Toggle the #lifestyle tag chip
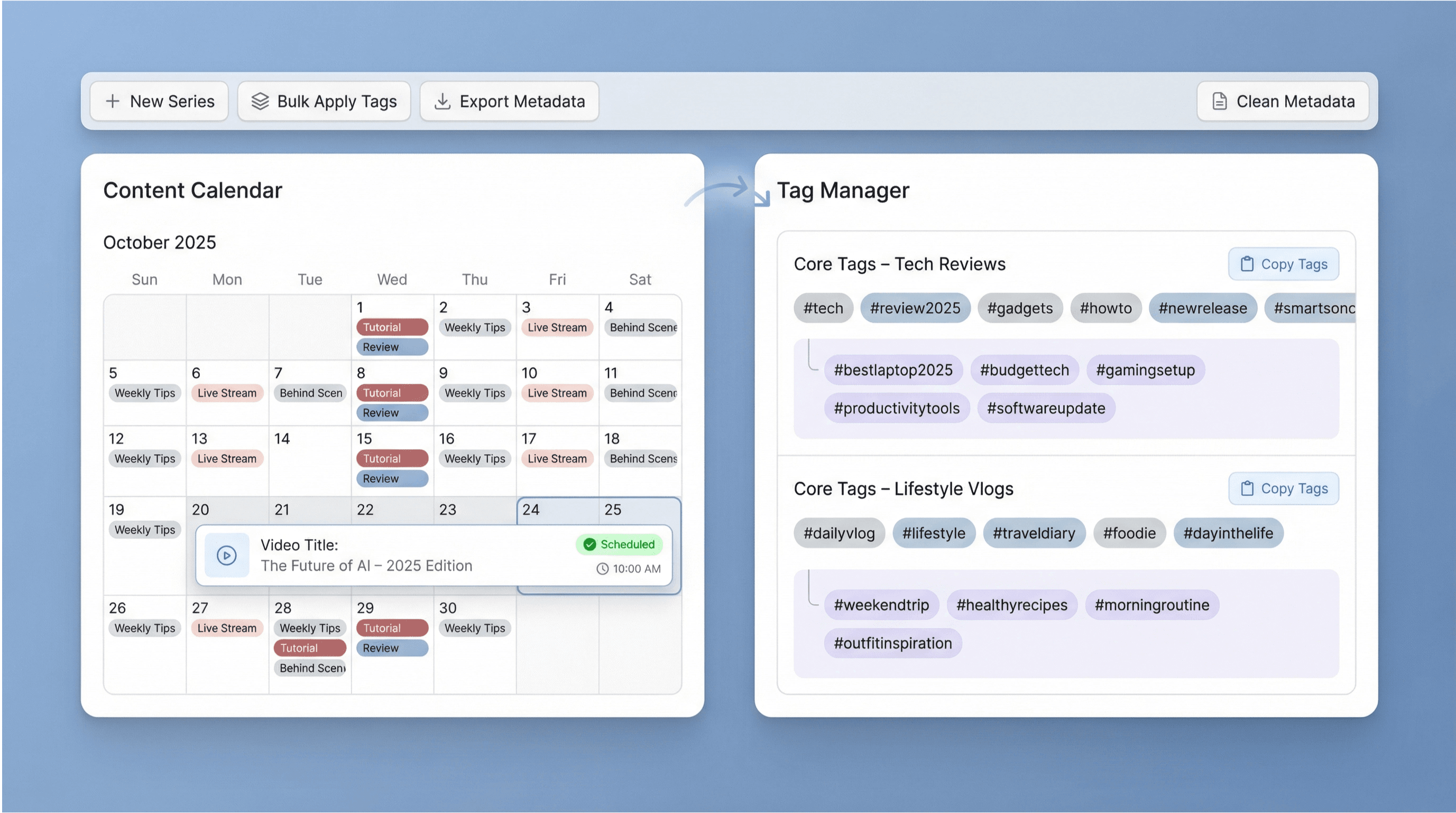This screenshot has width=1456, height=813. click(933, 533)
